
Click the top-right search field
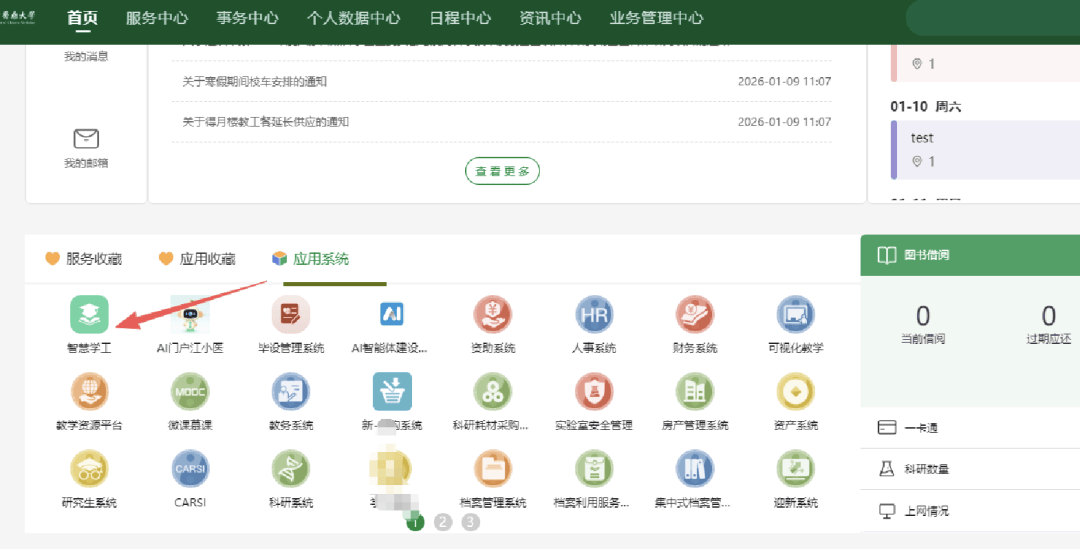(x=993, y=18)
